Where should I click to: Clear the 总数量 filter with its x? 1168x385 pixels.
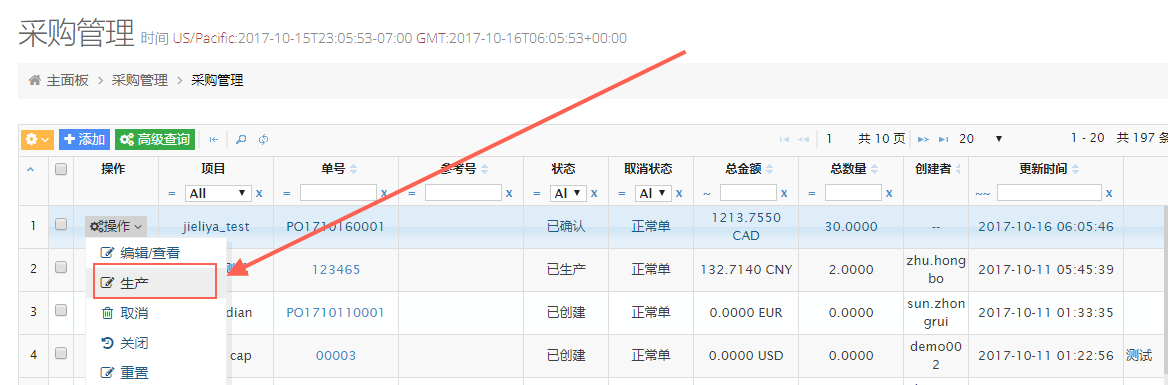(889, 193)
